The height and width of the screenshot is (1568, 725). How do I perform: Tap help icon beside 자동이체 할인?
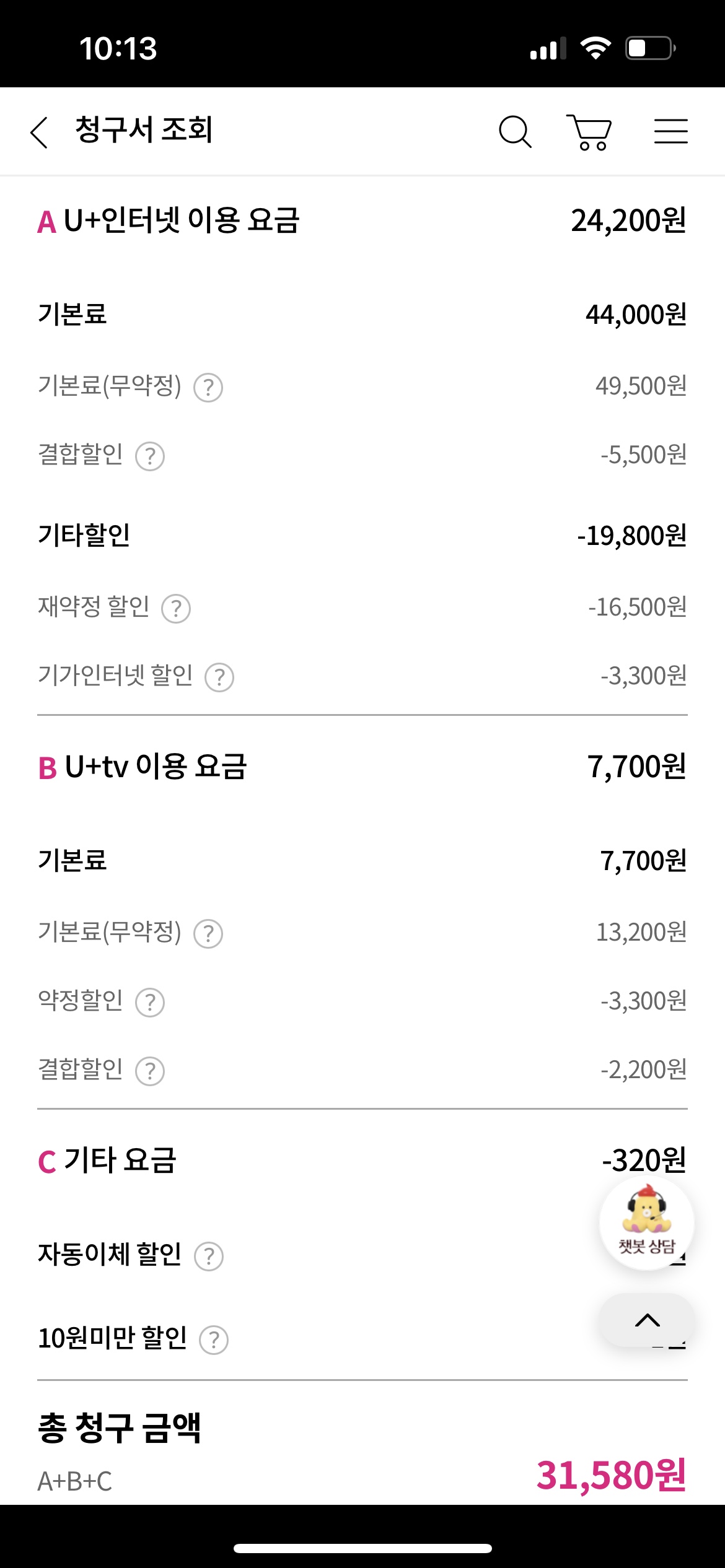209,1257
